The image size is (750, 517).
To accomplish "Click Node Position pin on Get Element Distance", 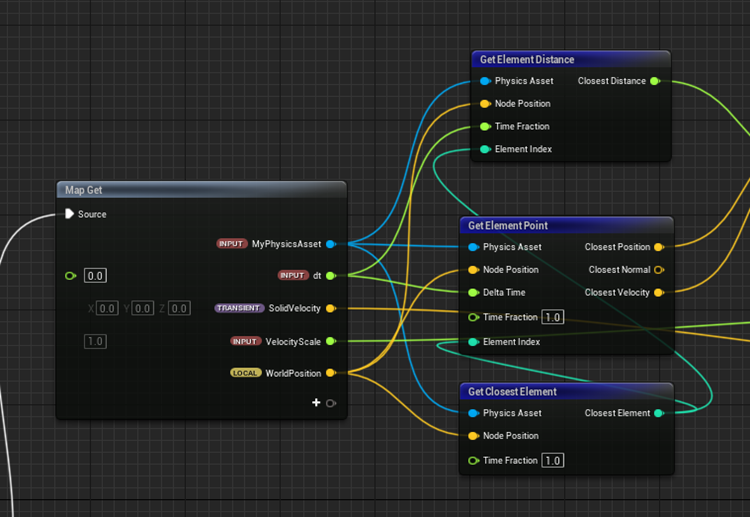I will (485, 104).
